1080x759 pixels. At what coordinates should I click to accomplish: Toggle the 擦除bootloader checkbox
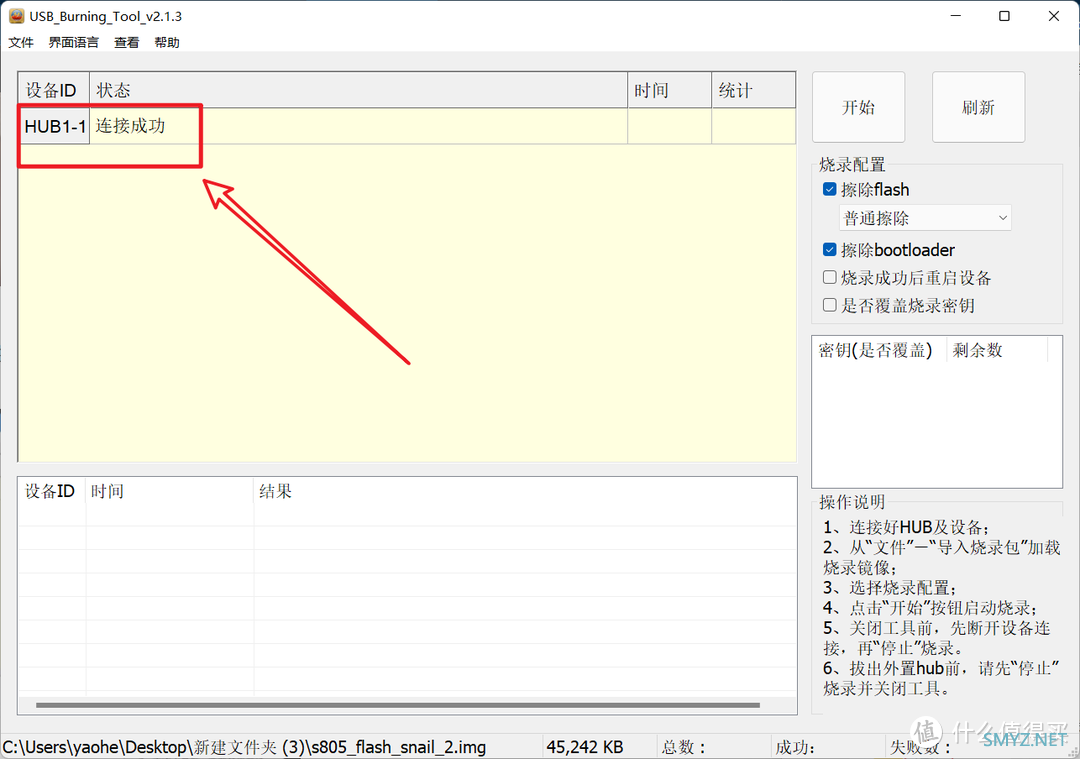coord(830,249)
